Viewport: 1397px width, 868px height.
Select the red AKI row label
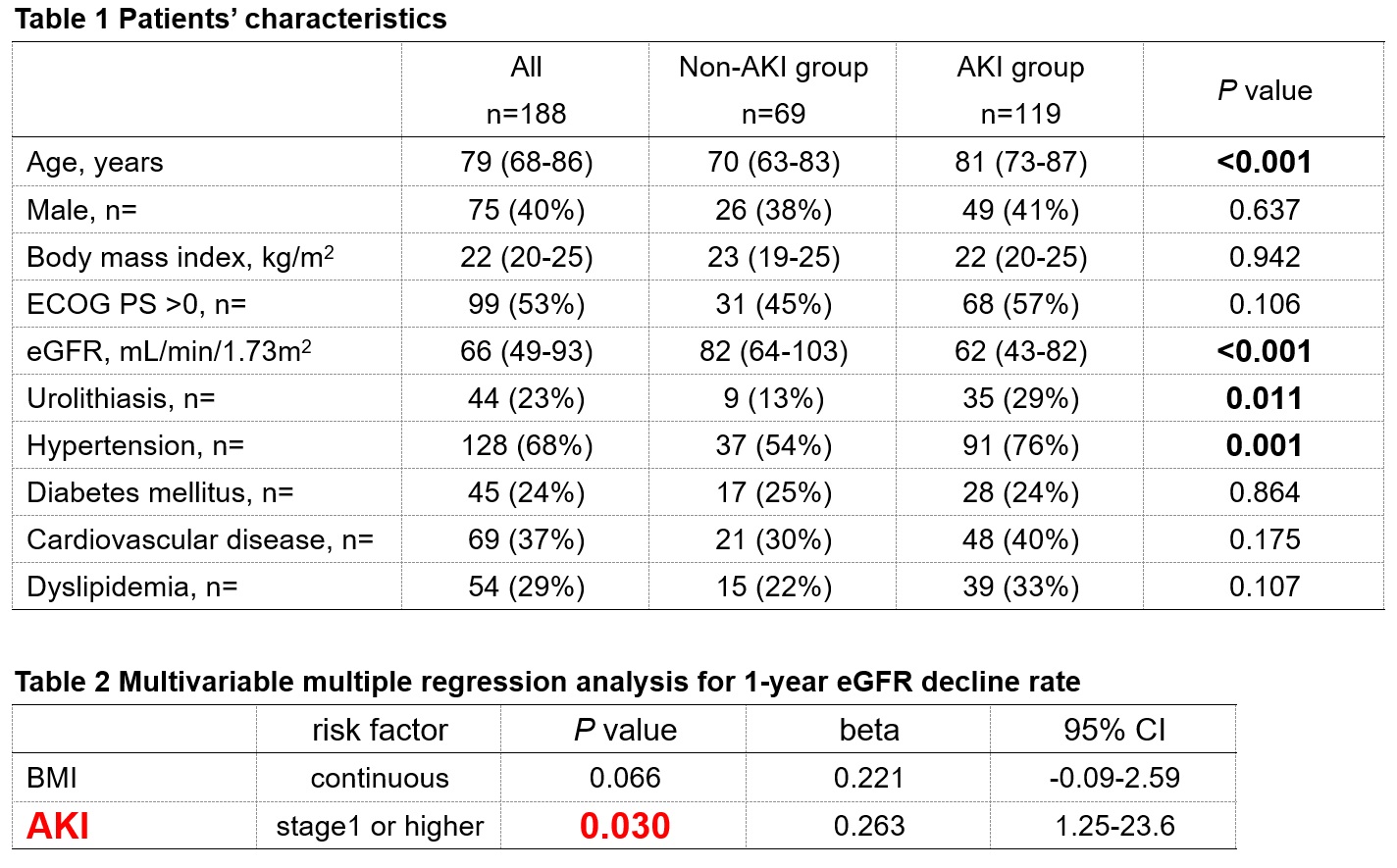coord(58,826)
